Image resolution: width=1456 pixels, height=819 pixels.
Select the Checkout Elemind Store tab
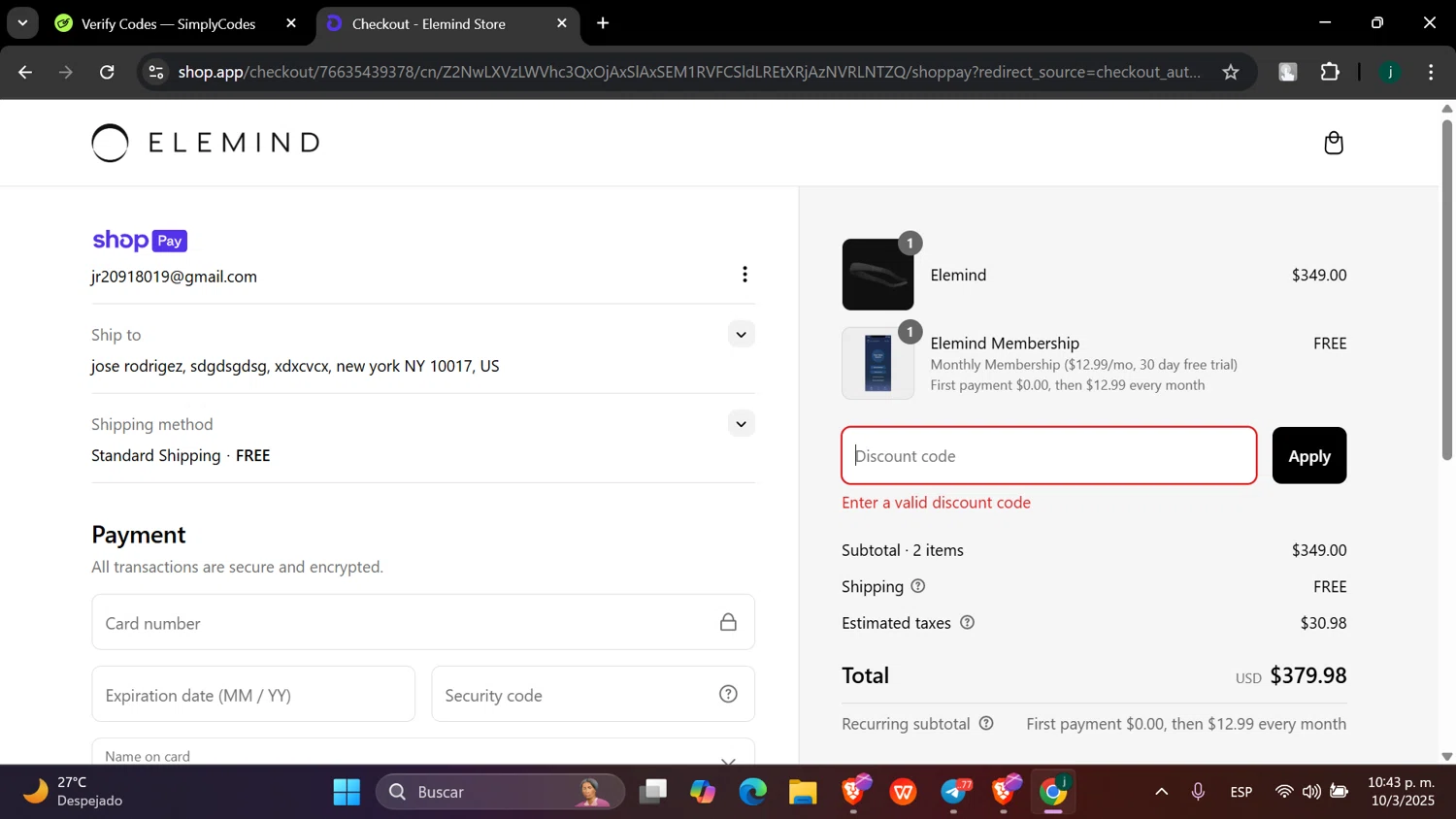tap(427, 23)
